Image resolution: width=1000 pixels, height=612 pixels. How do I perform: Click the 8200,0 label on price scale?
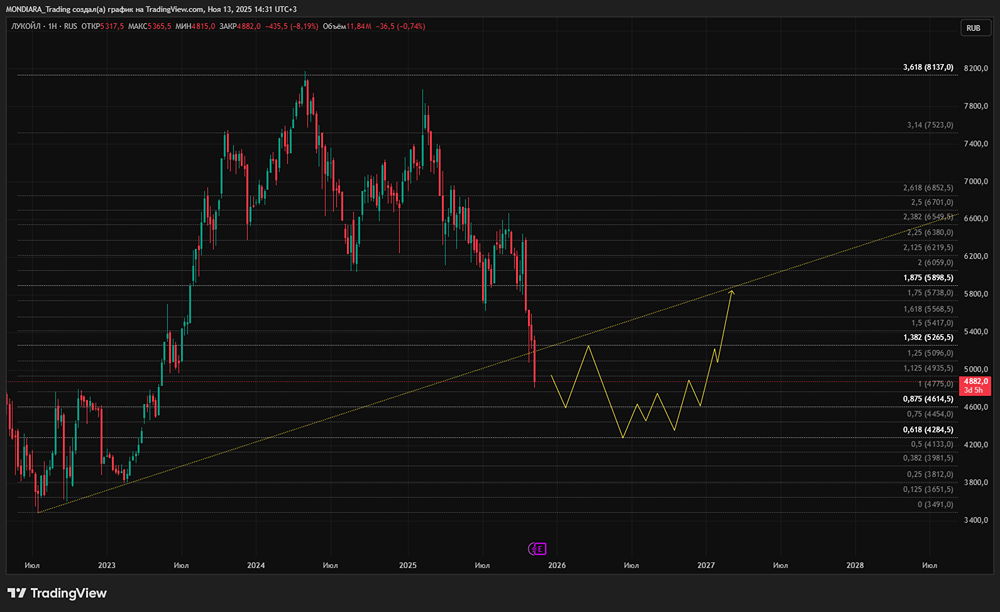(976, 68)
